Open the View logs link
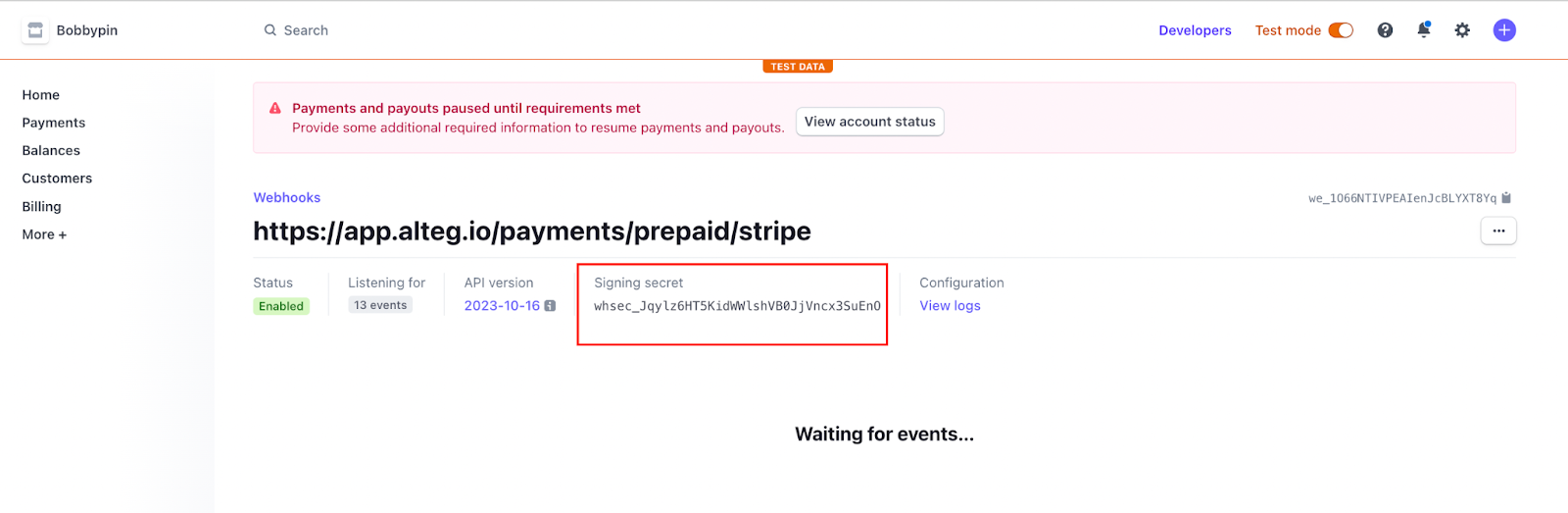The width and height of the screenshot is (1568, 513). [x=950, y=306]
